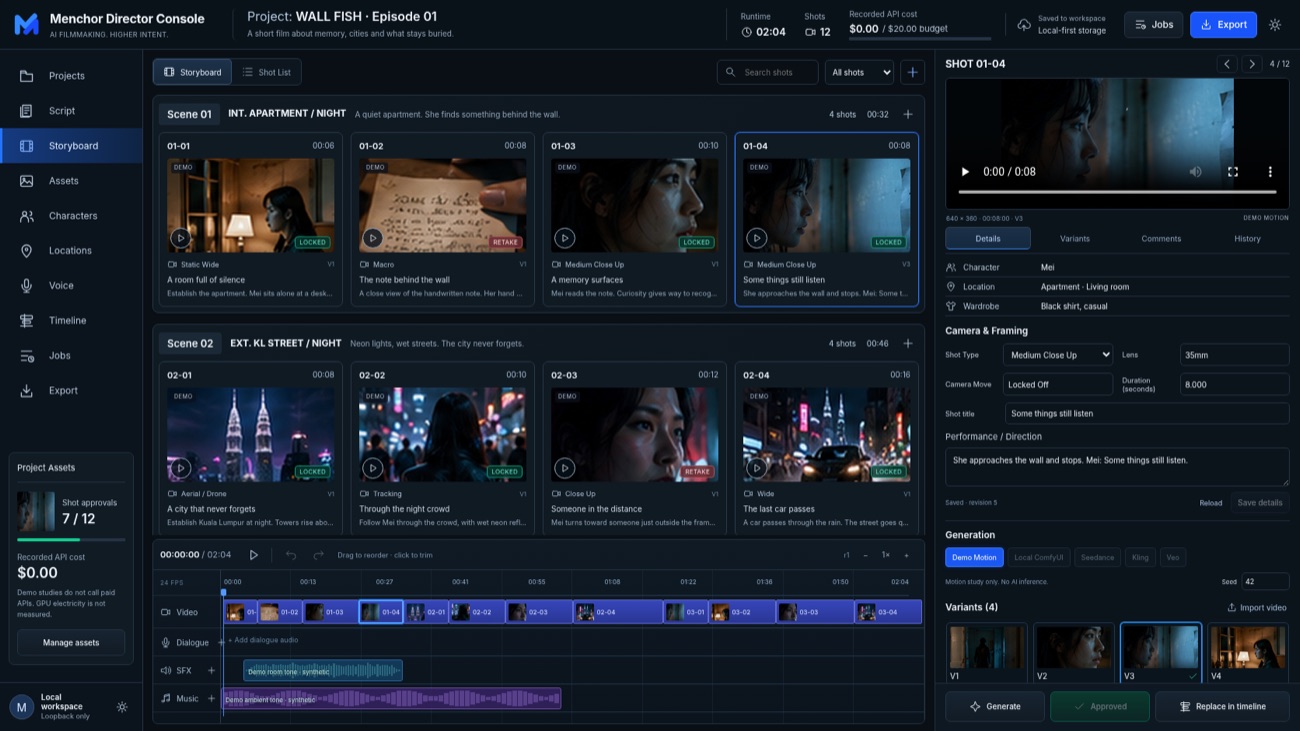Viewport: 1300px width, 731px height.
Task: Click the Generate button
Action: point(995,706)
